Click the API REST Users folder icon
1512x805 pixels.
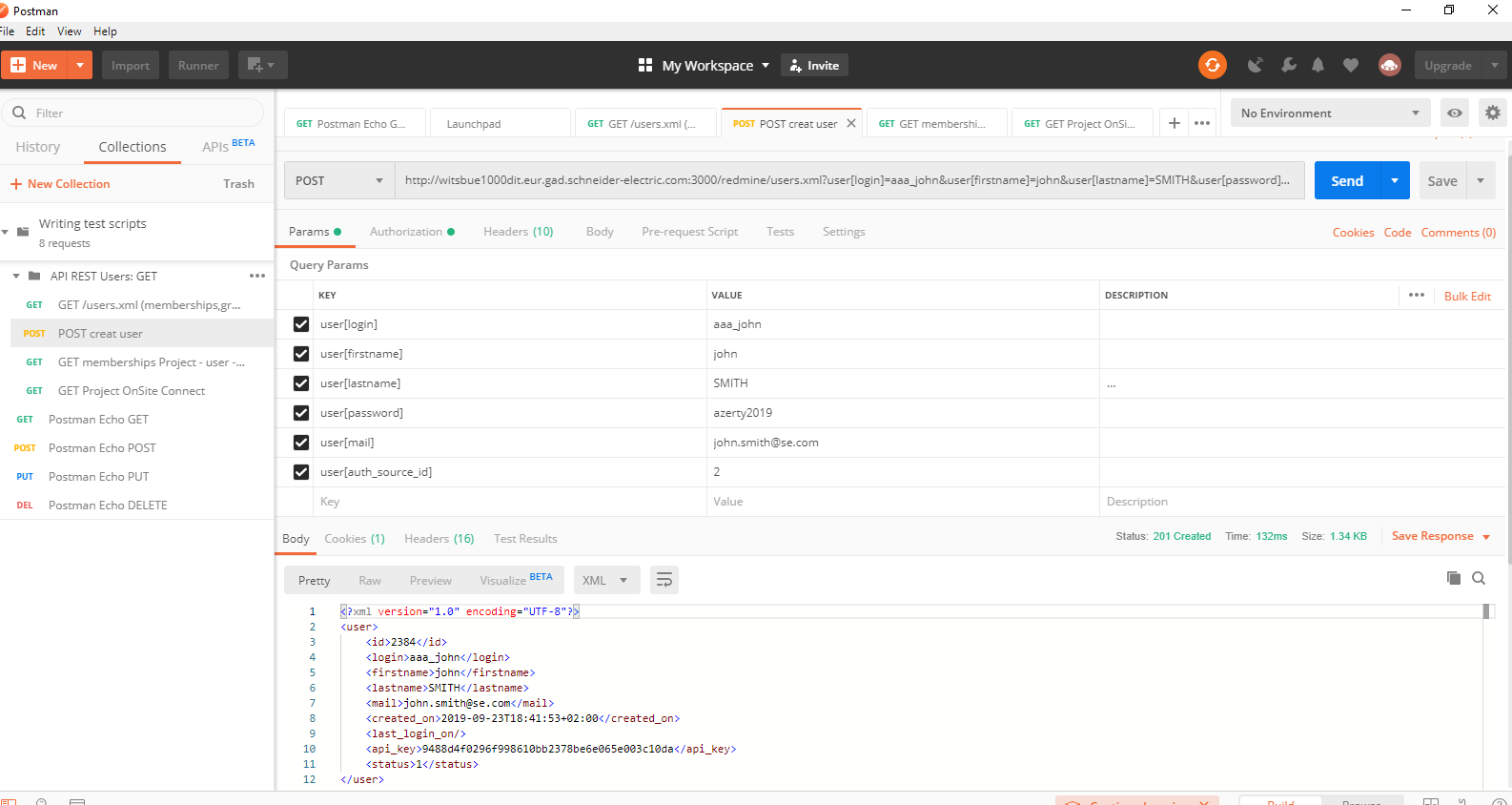(x=34, y=276)
